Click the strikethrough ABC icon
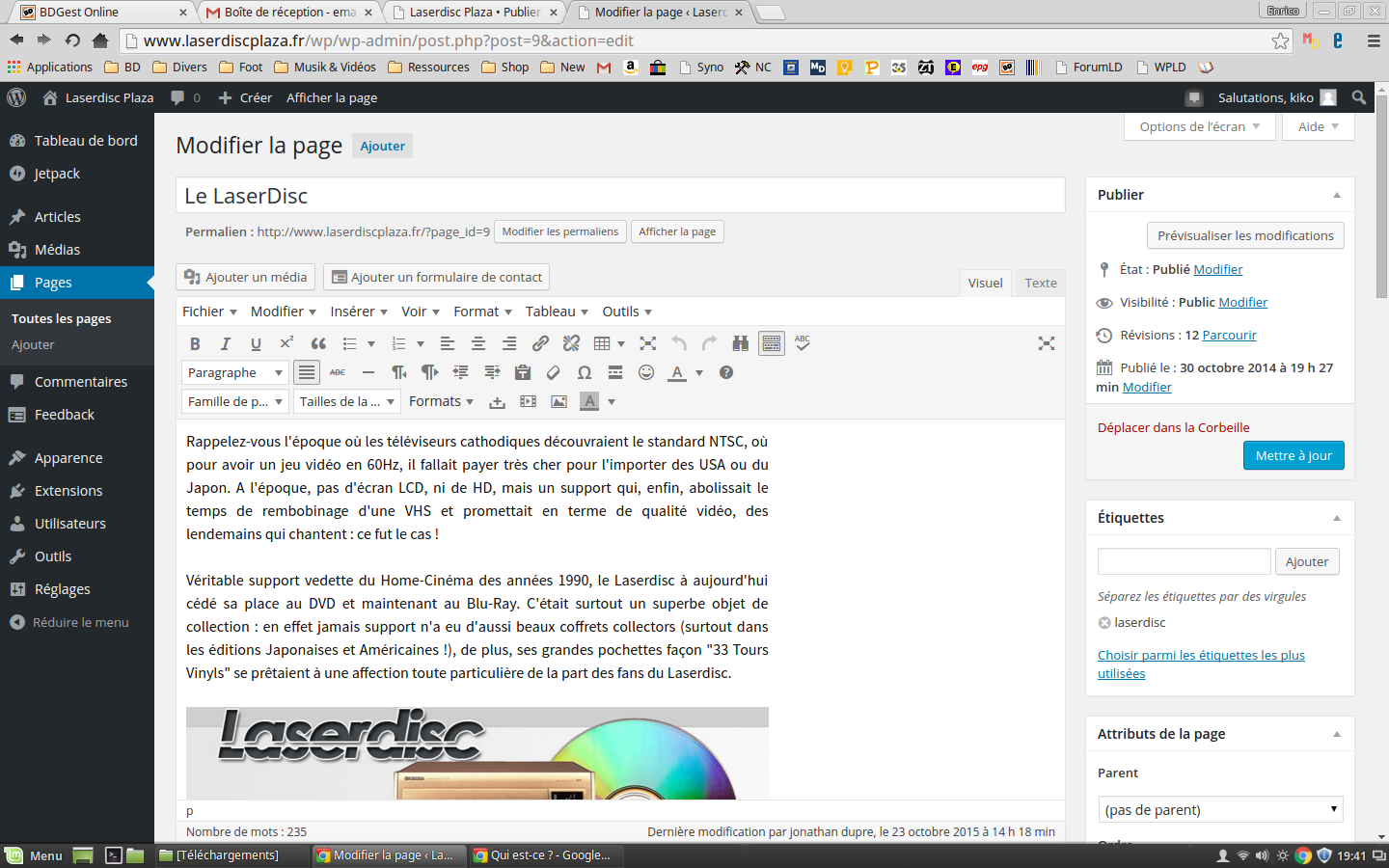This screenshot has width=1389, height=868. tap(338, 372)
